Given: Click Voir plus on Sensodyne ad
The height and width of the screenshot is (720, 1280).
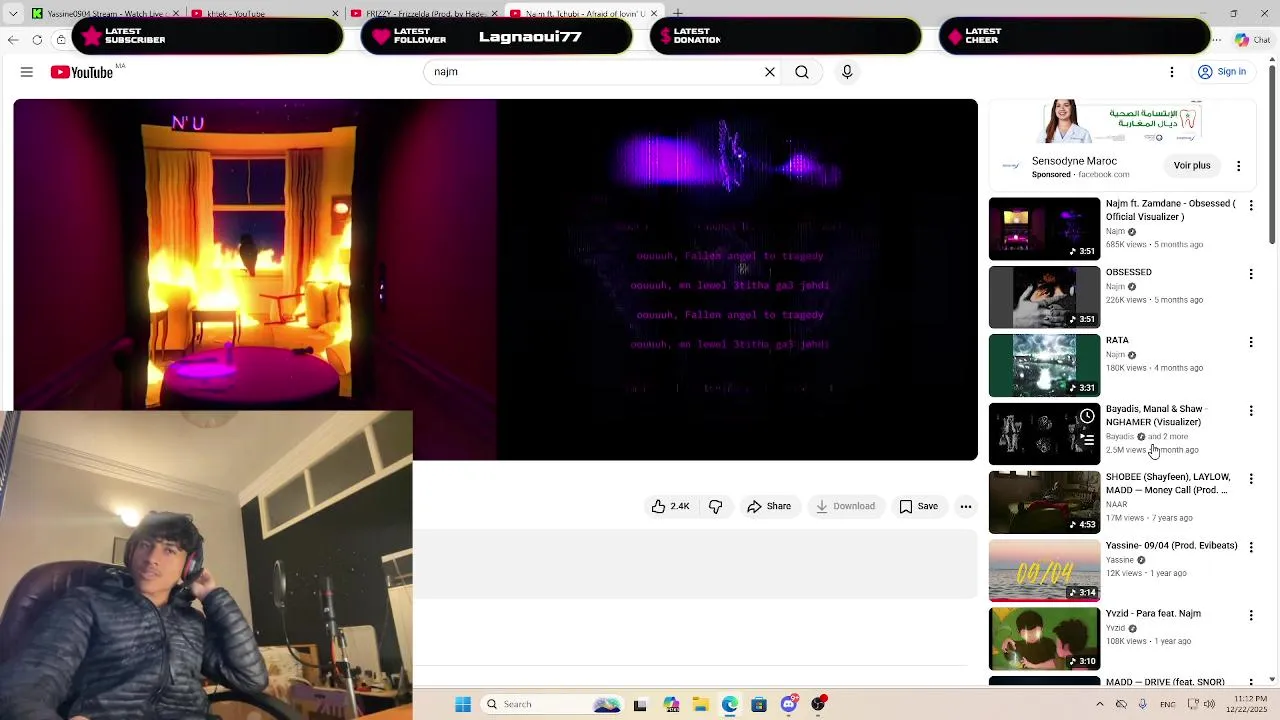Looking at the screenshot, I should (x=1192, y=166).
